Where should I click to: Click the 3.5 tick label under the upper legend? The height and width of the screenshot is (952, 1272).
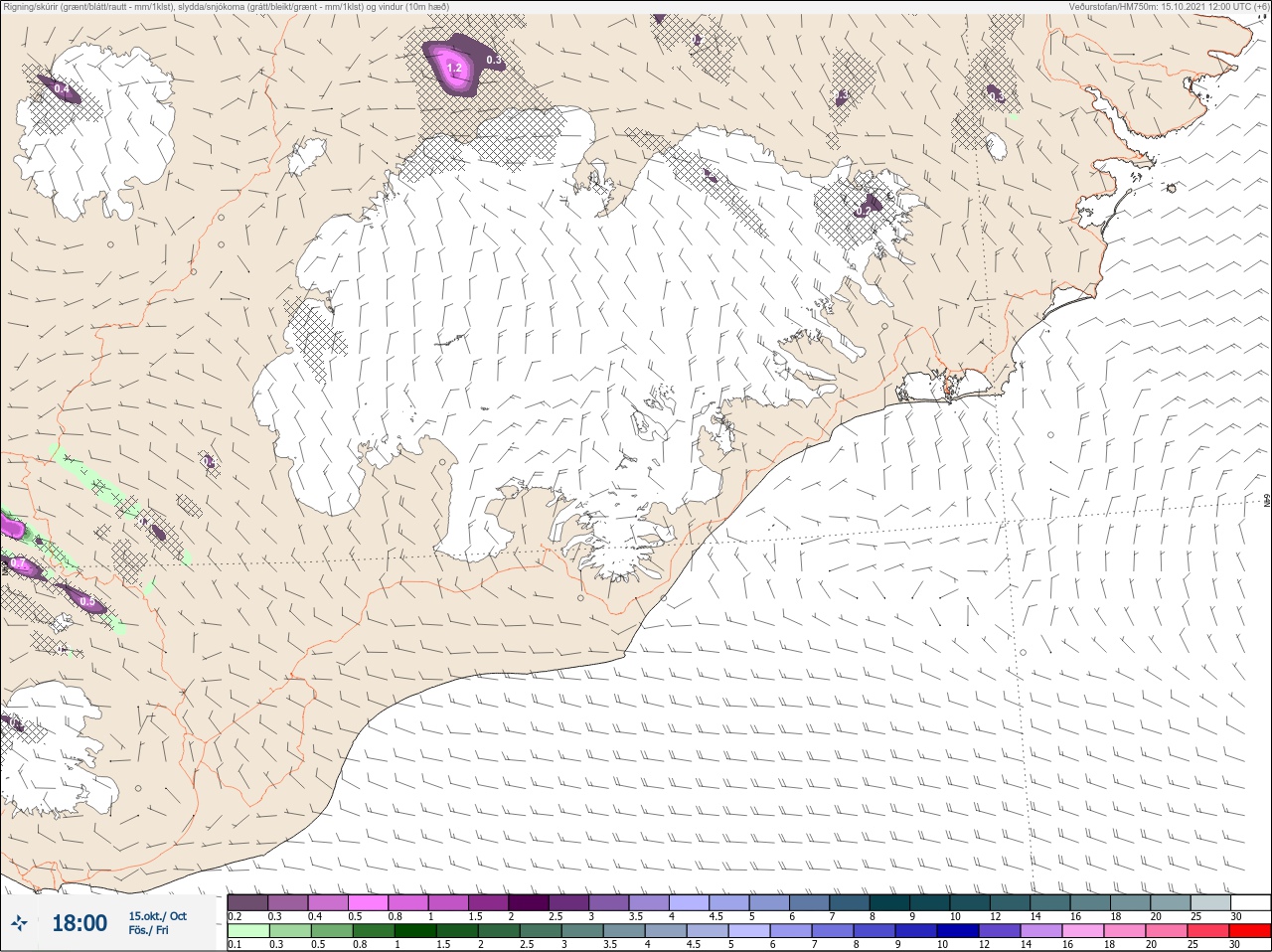click(x=636, y=916)
